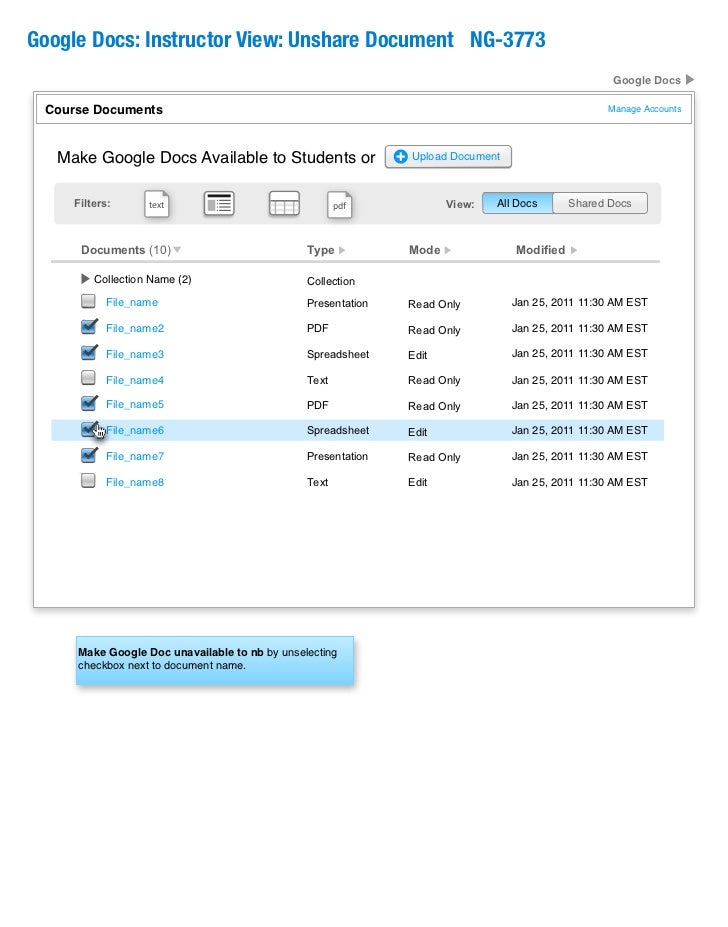The height and width of the screenshot is (927, 728).
Task: Open the File_name2 document link
Action: point(135,328)
